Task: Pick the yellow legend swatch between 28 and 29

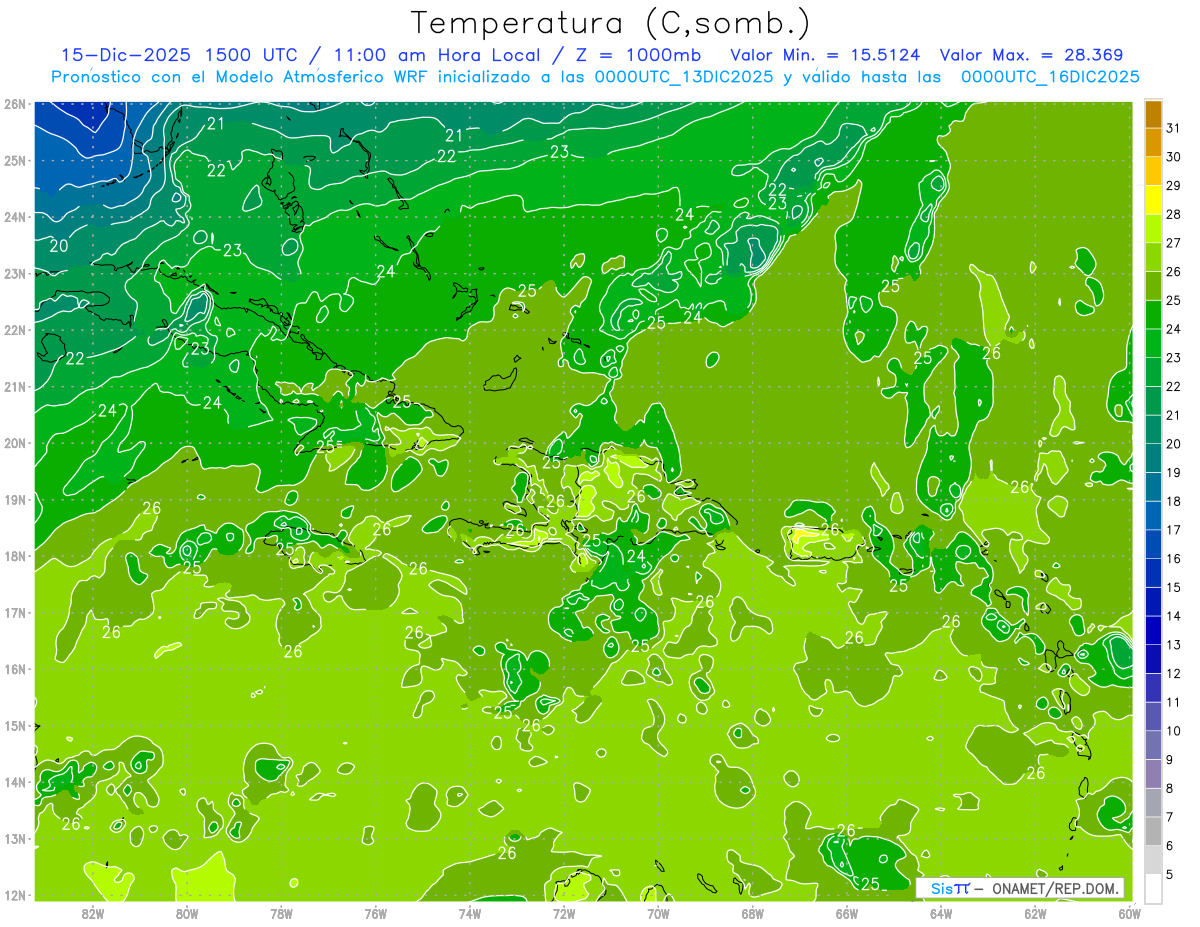Action: click(1153, 200)
